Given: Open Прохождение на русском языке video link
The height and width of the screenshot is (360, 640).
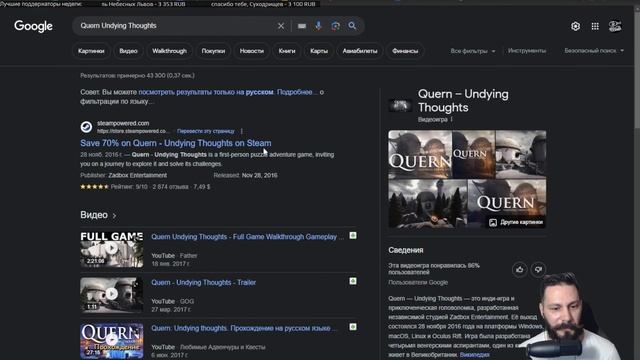Looking at the screenshot, I should click(244, 328).
